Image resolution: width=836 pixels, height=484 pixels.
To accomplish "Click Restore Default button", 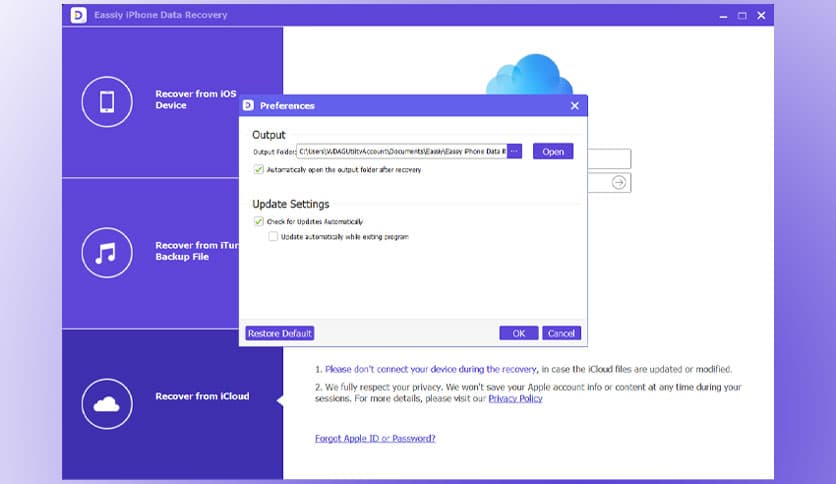I will coord(280,333).
